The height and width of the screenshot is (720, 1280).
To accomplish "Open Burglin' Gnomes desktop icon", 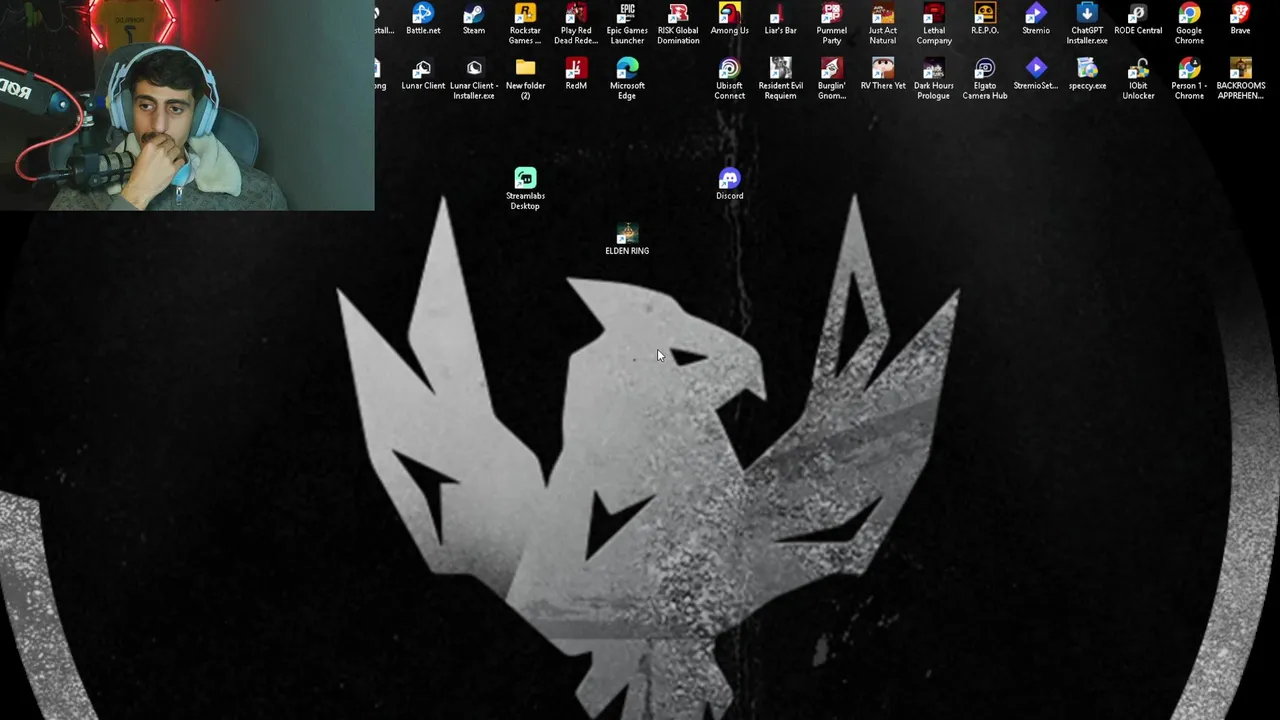I will coord(831,79).
